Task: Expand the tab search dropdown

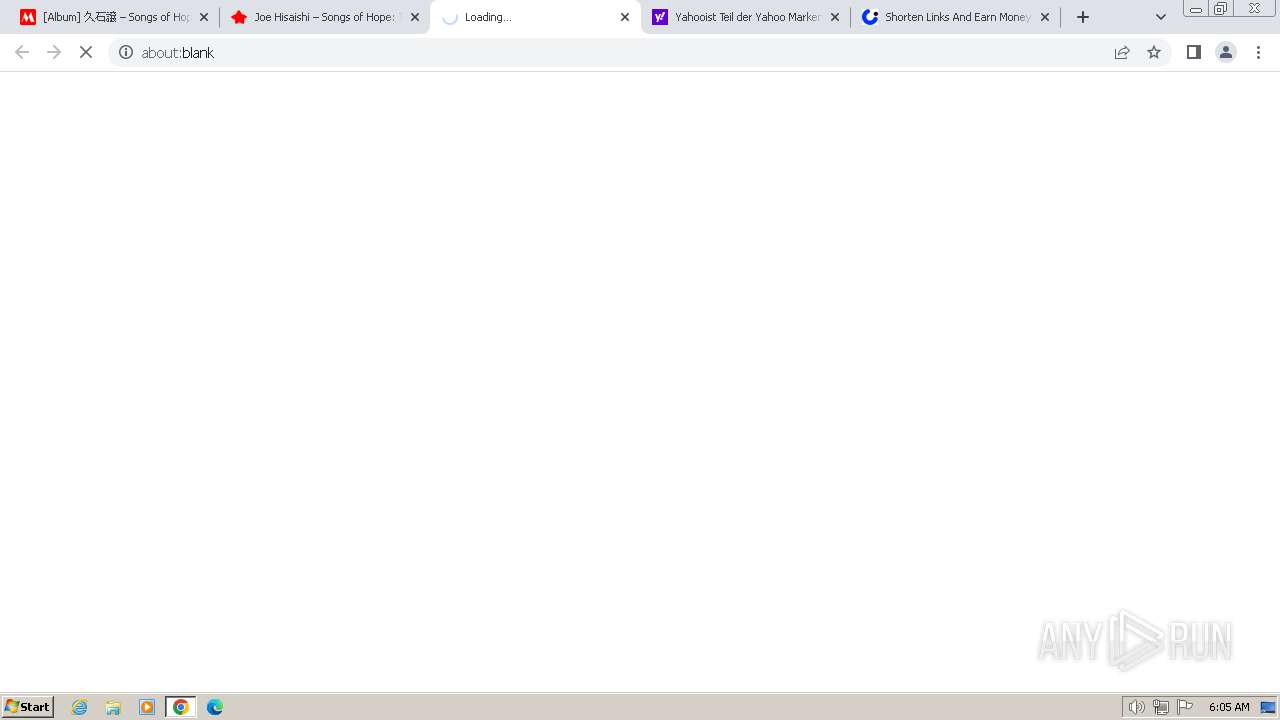Action: coord(1161,17)
